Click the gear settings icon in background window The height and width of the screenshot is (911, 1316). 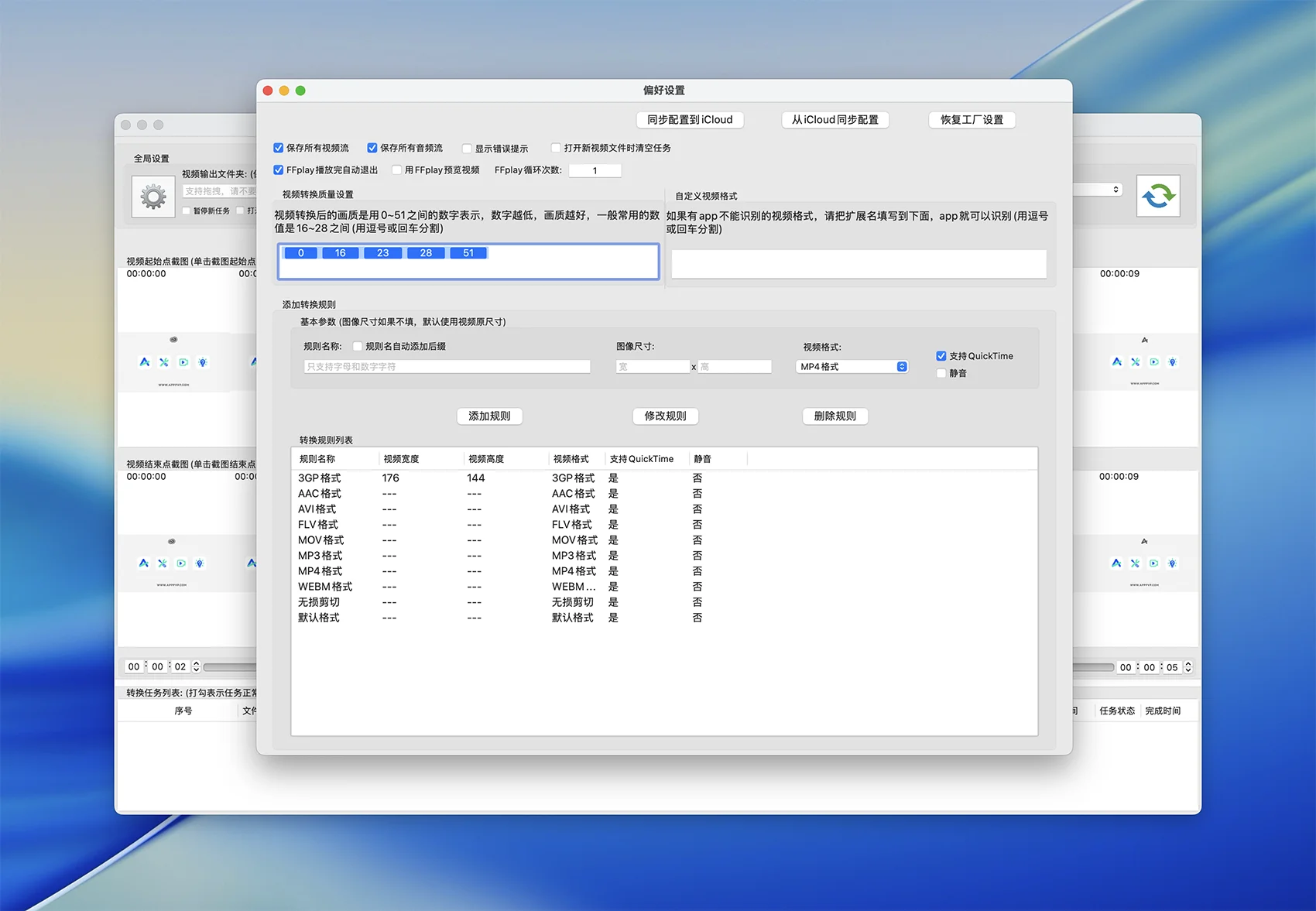pyautogui.click(x=153, y=197)
